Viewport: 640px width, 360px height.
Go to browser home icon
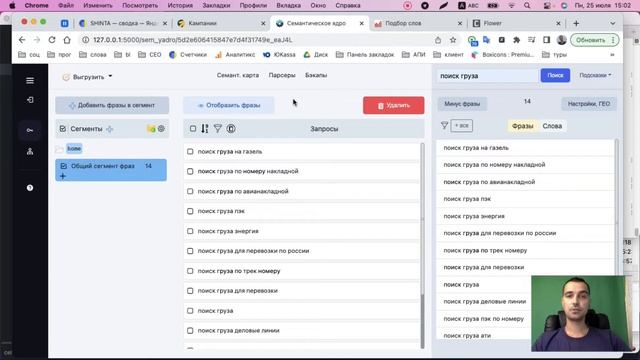coord(67,40)
